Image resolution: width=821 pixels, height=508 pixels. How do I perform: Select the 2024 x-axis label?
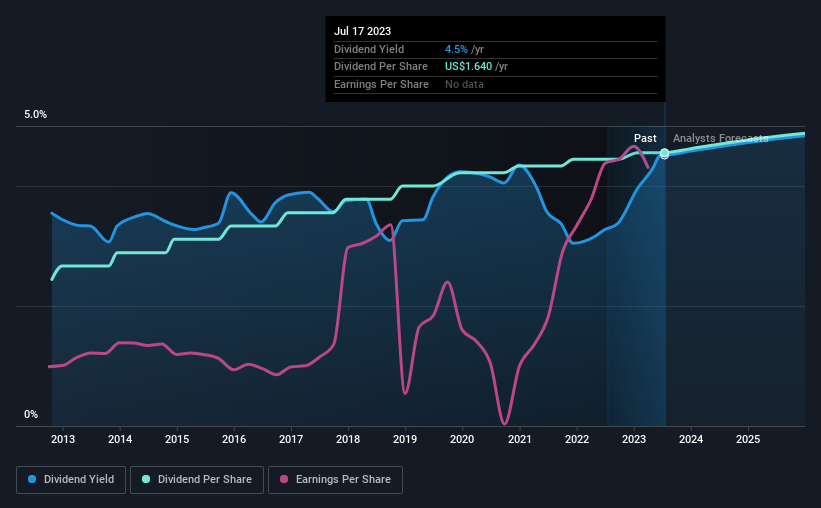691,439
